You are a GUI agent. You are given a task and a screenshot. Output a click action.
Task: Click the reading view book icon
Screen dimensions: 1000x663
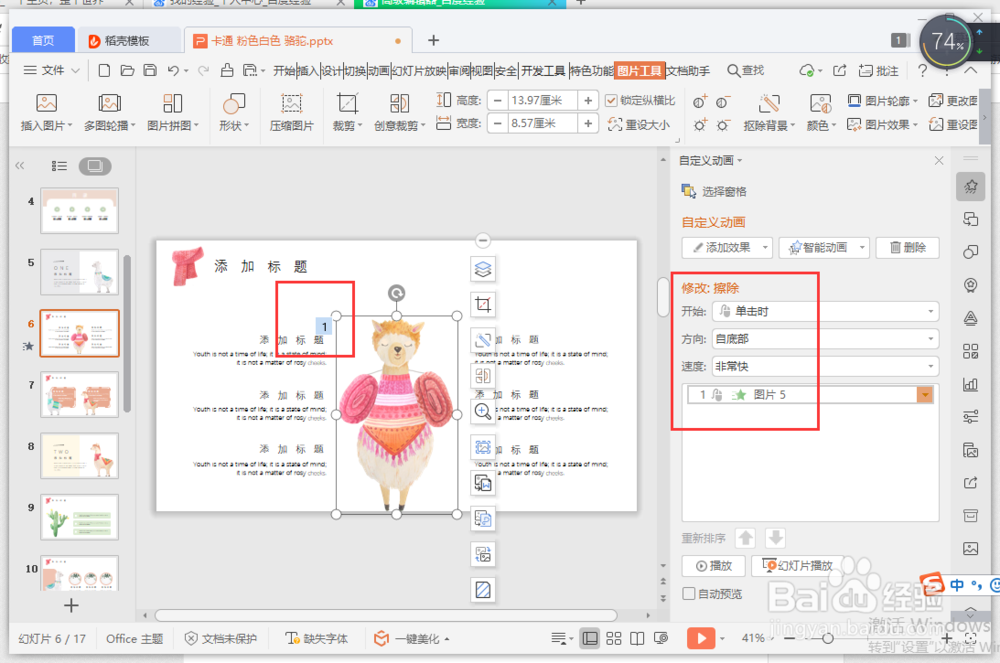[636, 638]
